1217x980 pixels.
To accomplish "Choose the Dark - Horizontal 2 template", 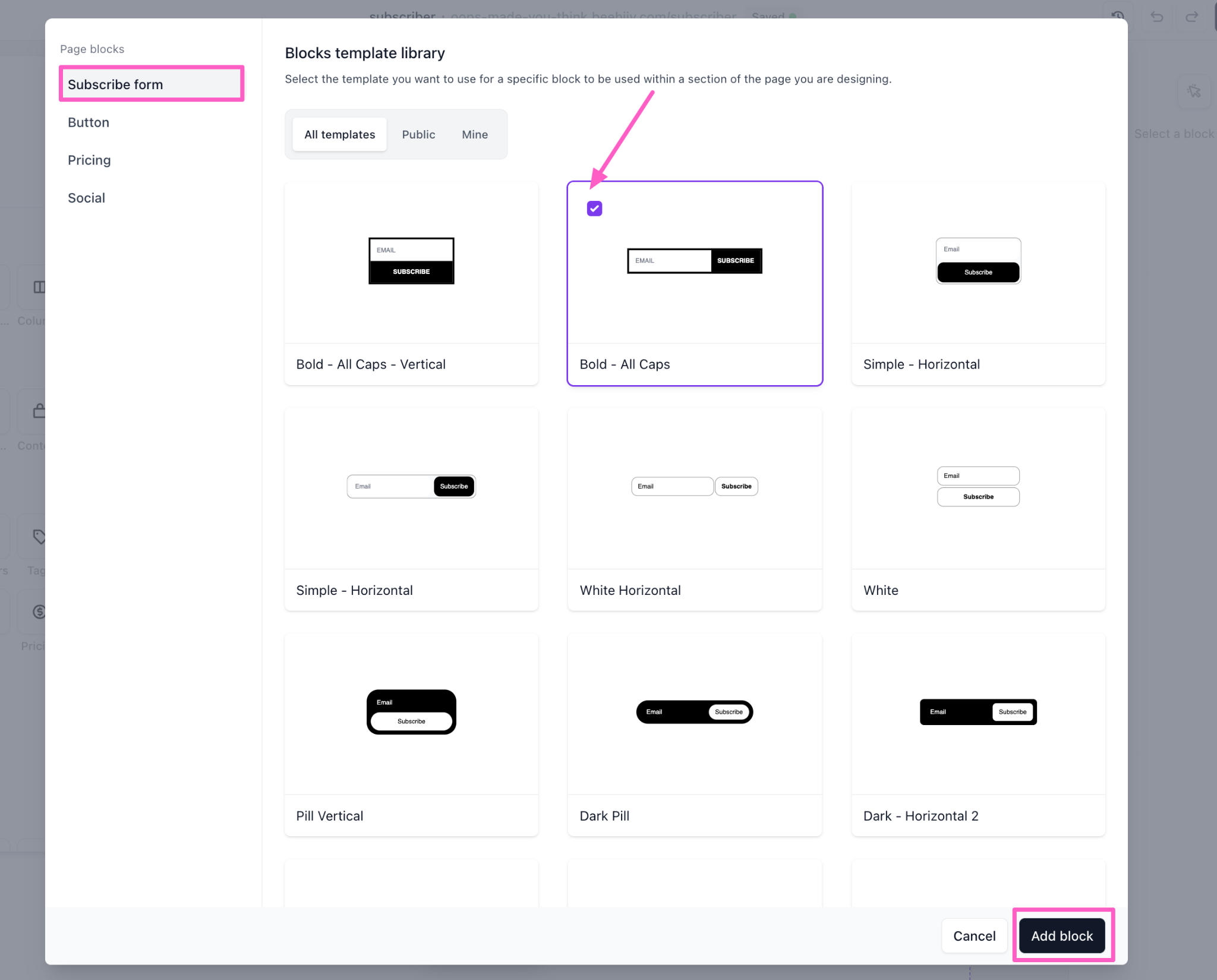I will tap(978, 735).
